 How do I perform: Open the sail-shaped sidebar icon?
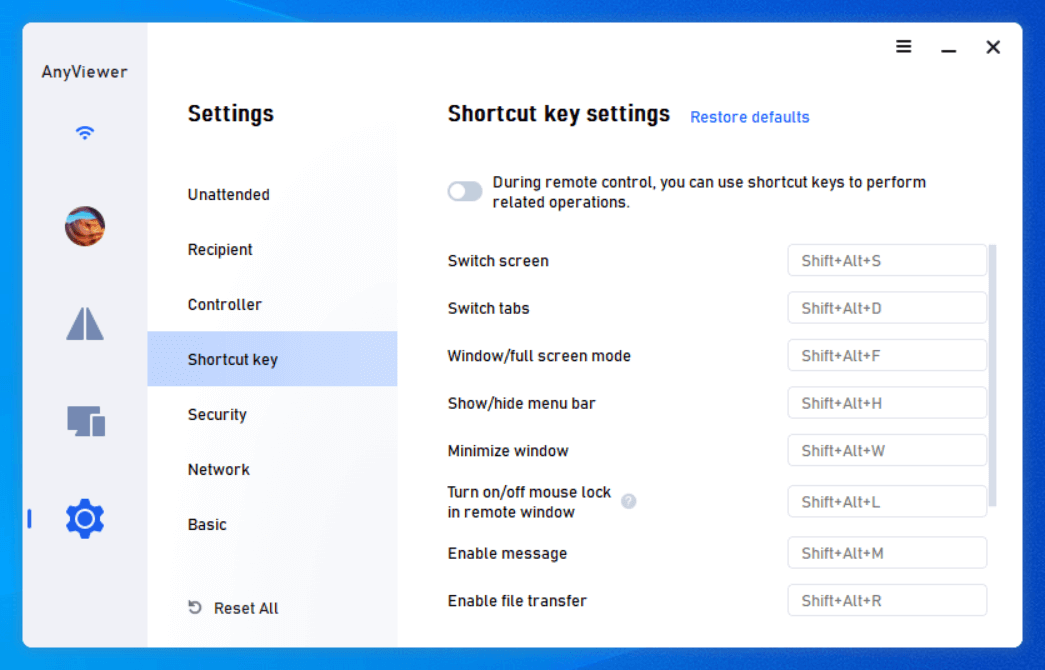click(85, 323)
